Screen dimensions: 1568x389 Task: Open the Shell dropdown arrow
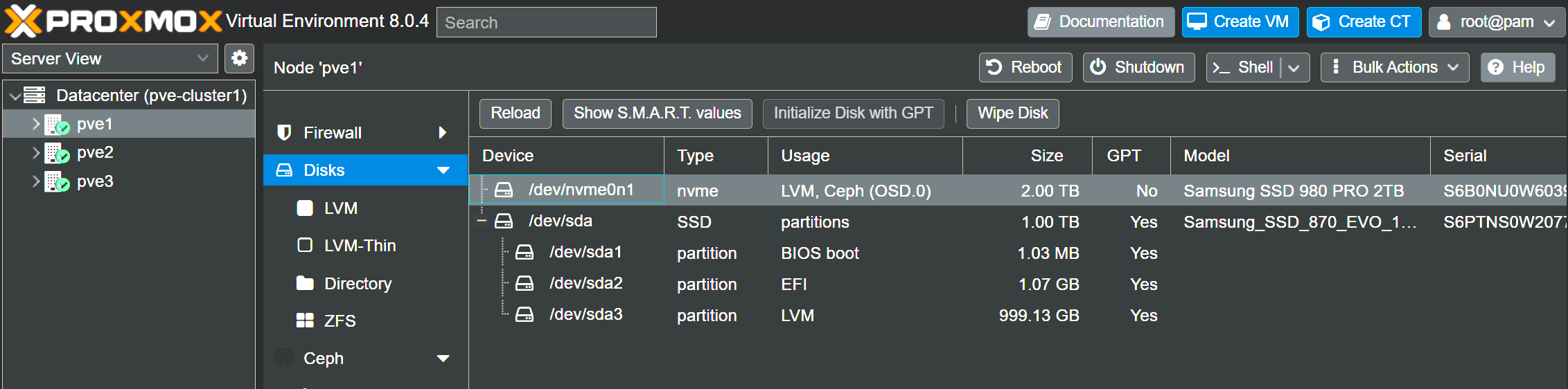[1294, 68]
